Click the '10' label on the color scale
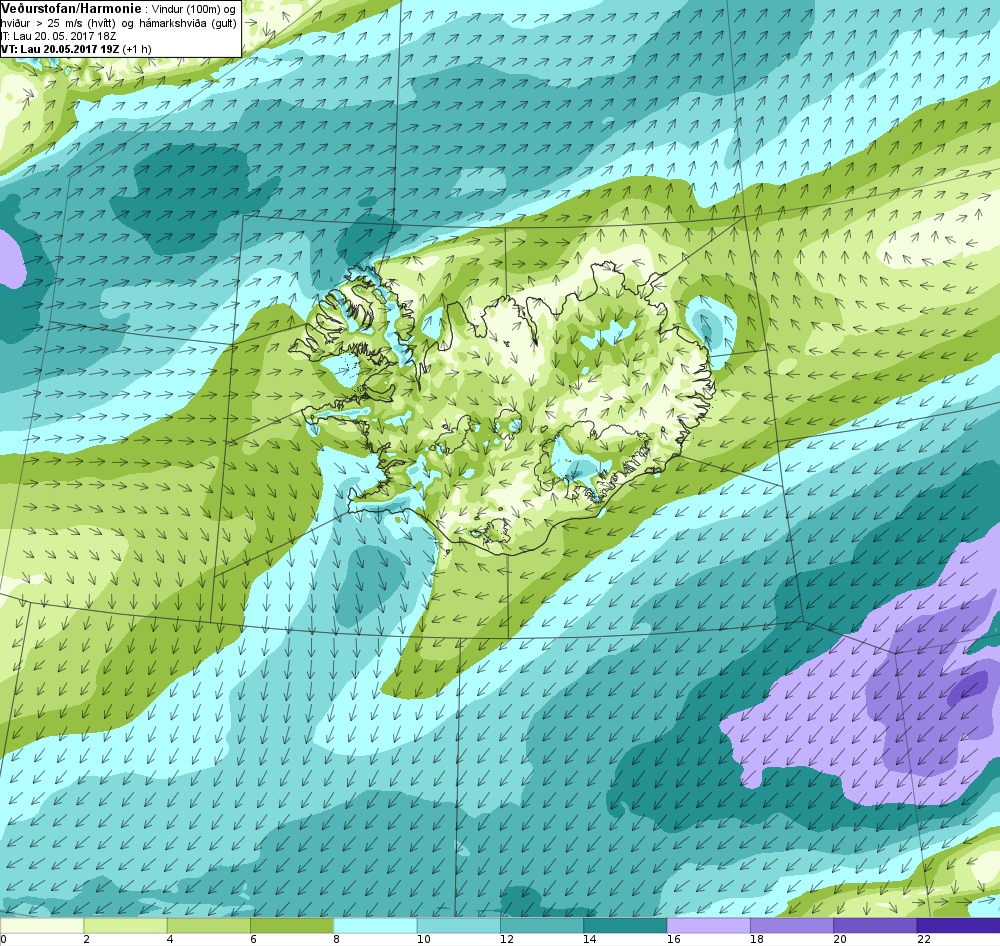Screen dimensions: 1000x946 coord(423,939)
